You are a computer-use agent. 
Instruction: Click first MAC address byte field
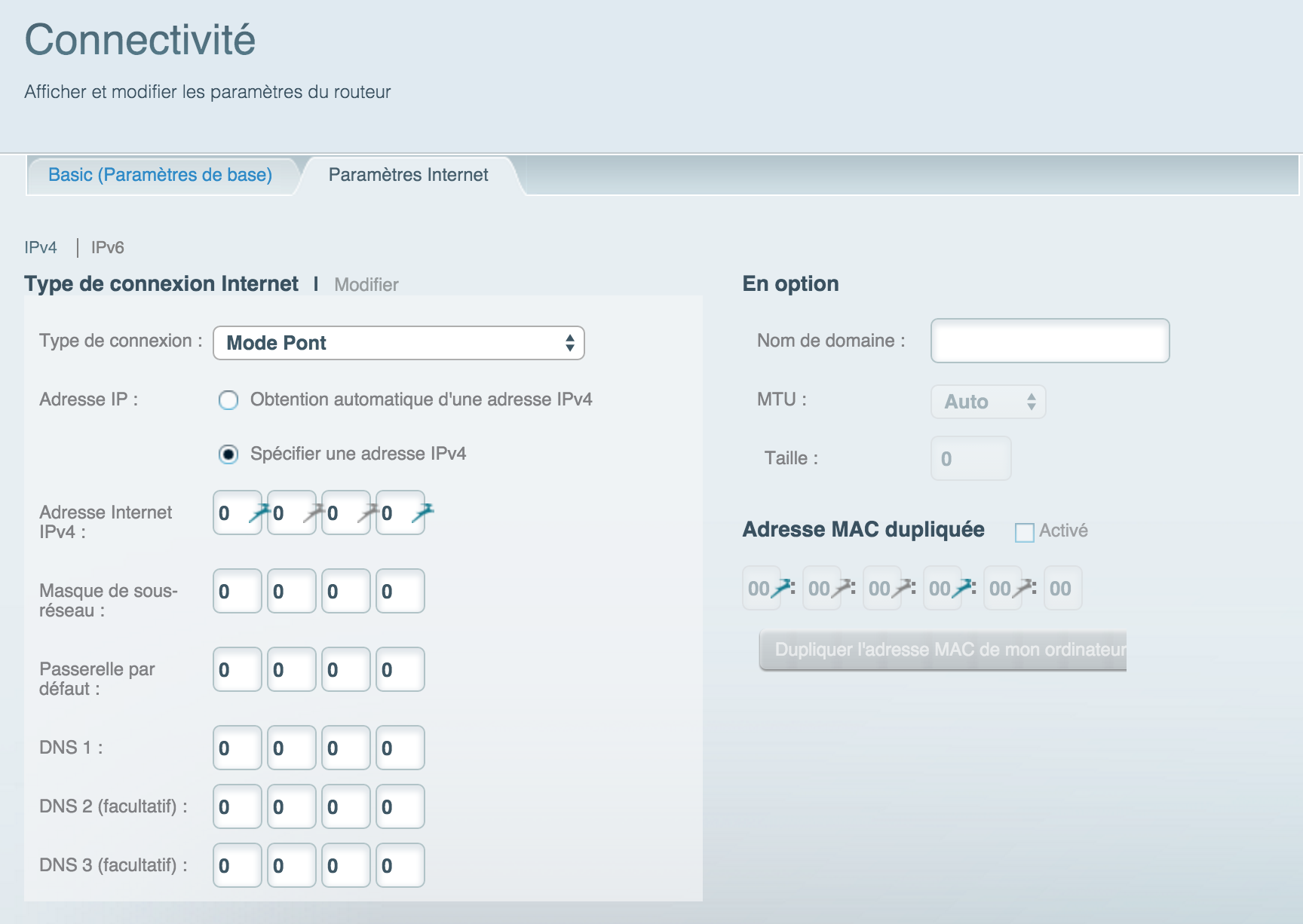tap(762, 589)
